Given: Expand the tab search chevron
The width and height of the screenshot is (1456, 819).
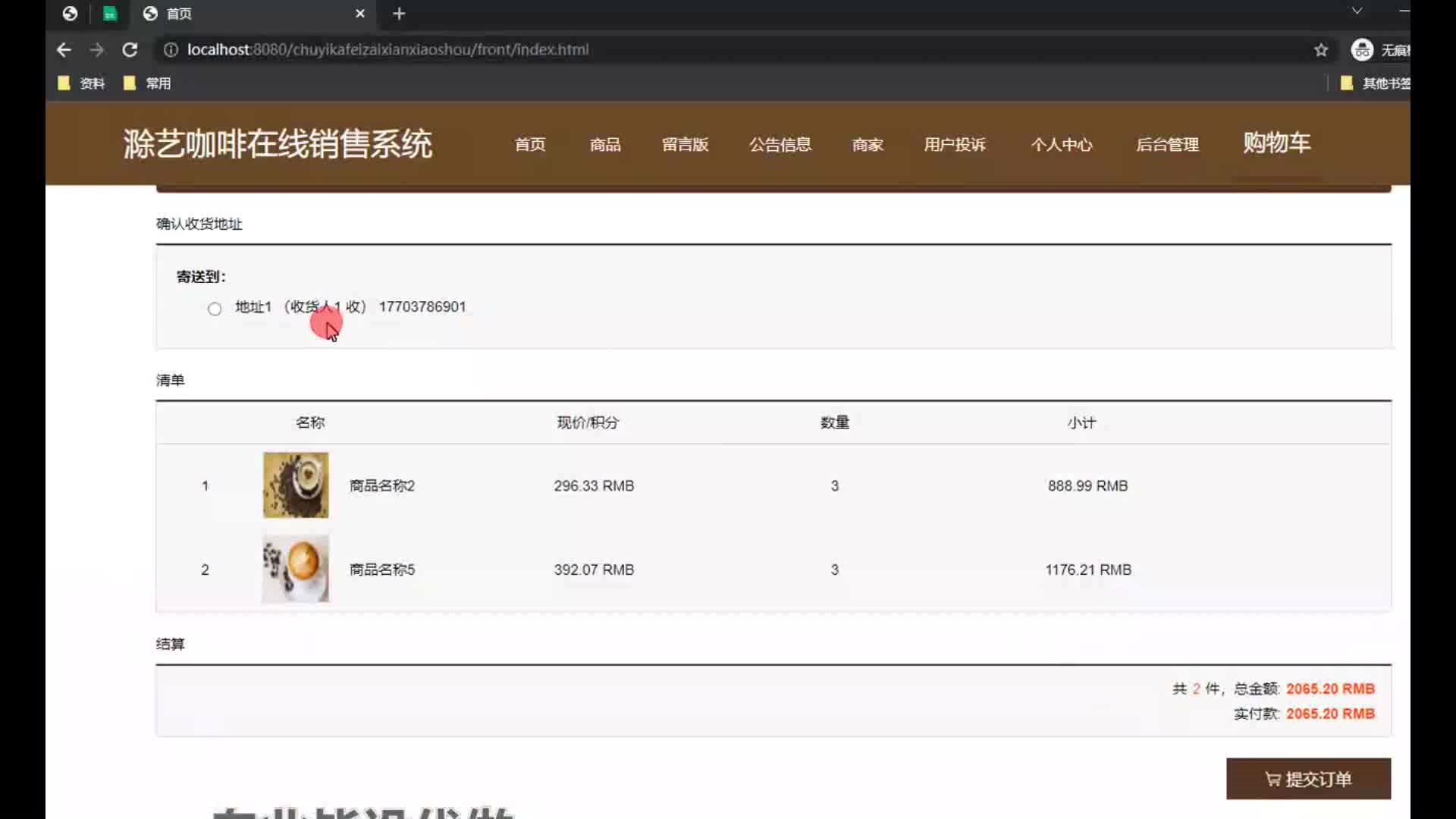Looking at the screenshot, I should coord(1357,11).
